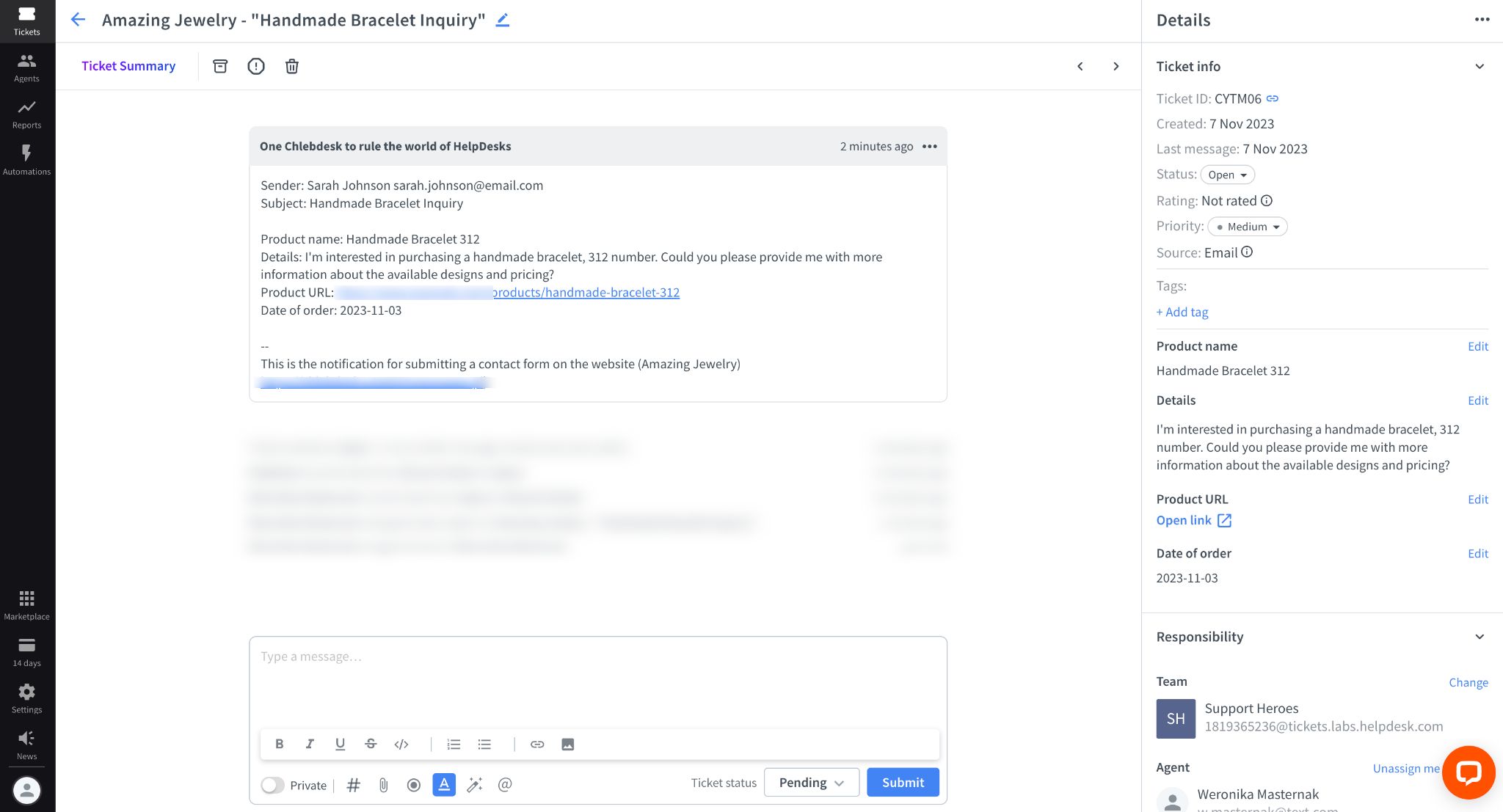Click the bold formatting icon
The width and height of the screenshot is (1503, 812).
tap(279, 744)
